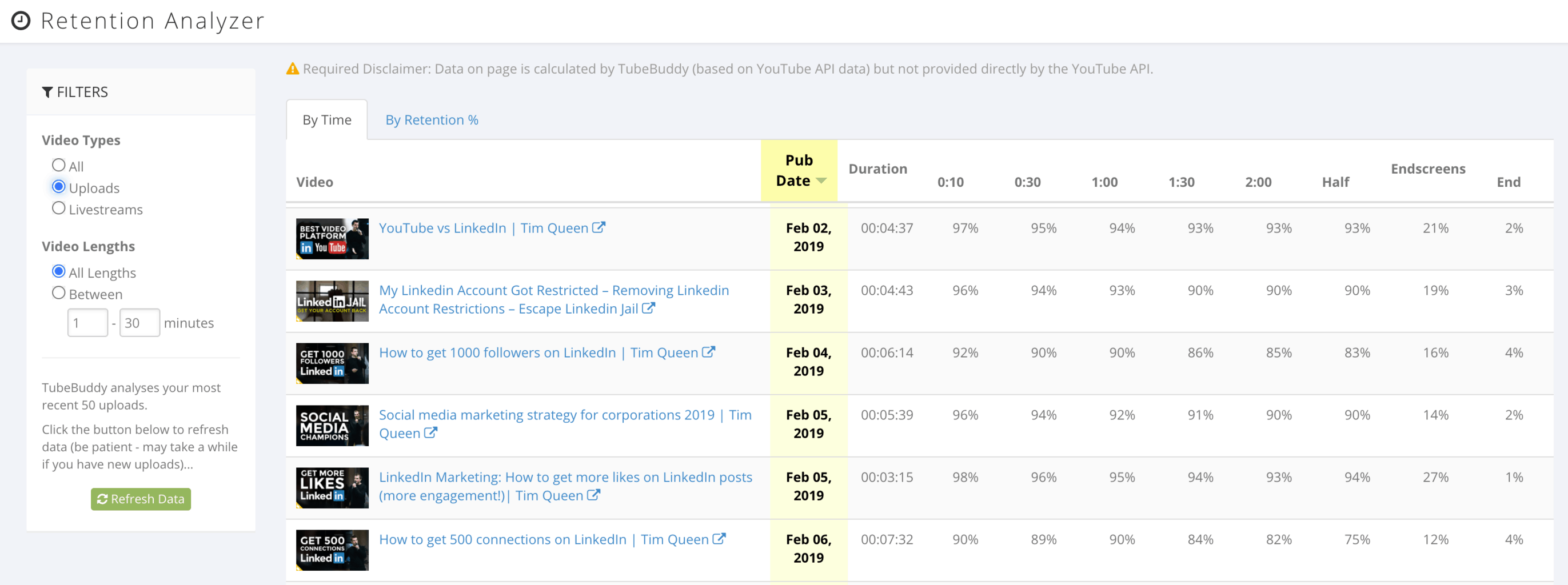Open How to get 1000 followers link
Image resolution: width=1568 pixels, height=585 pixels.
coord(538,352)
